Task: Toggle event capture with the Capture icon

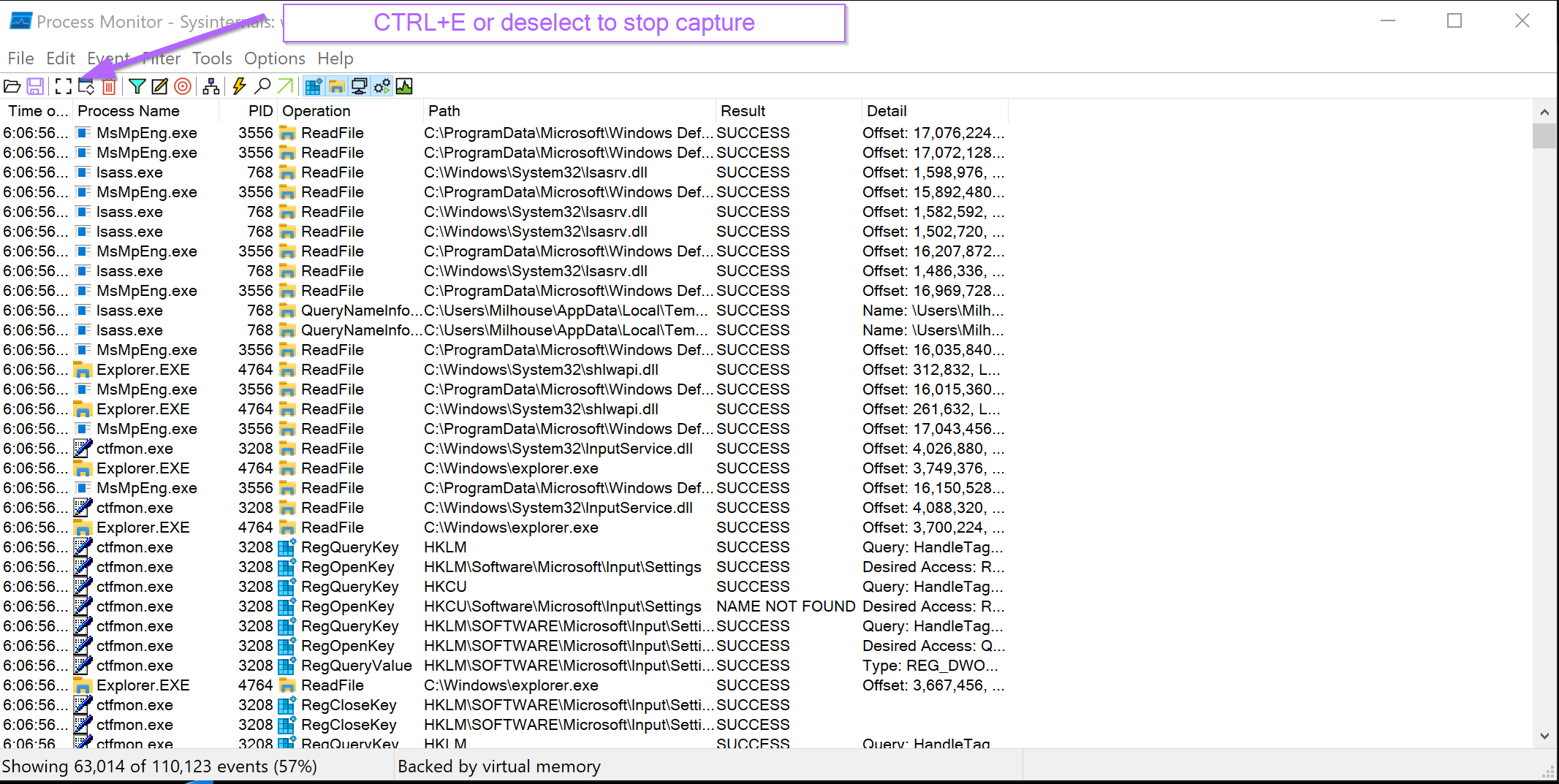Action: (64, 87)
